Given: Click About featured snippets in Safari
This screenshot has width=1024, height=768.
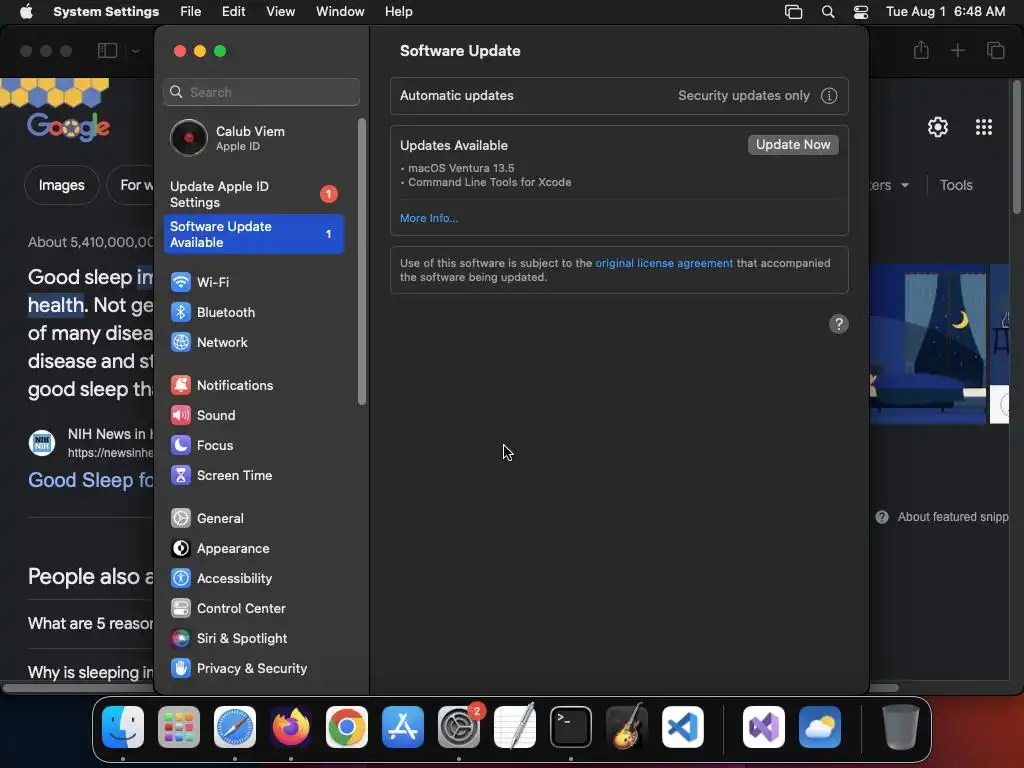Looking at the screenshot, I should click(x=943, y=517).
